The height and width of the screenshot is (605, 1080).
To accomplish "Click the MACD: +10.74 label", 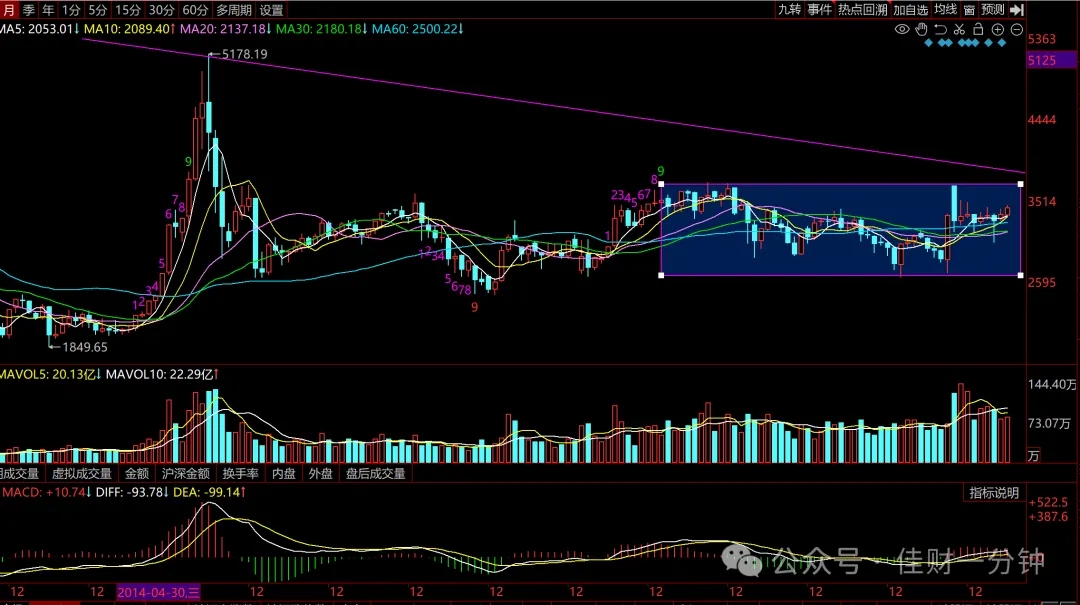I will coord(47,493).
